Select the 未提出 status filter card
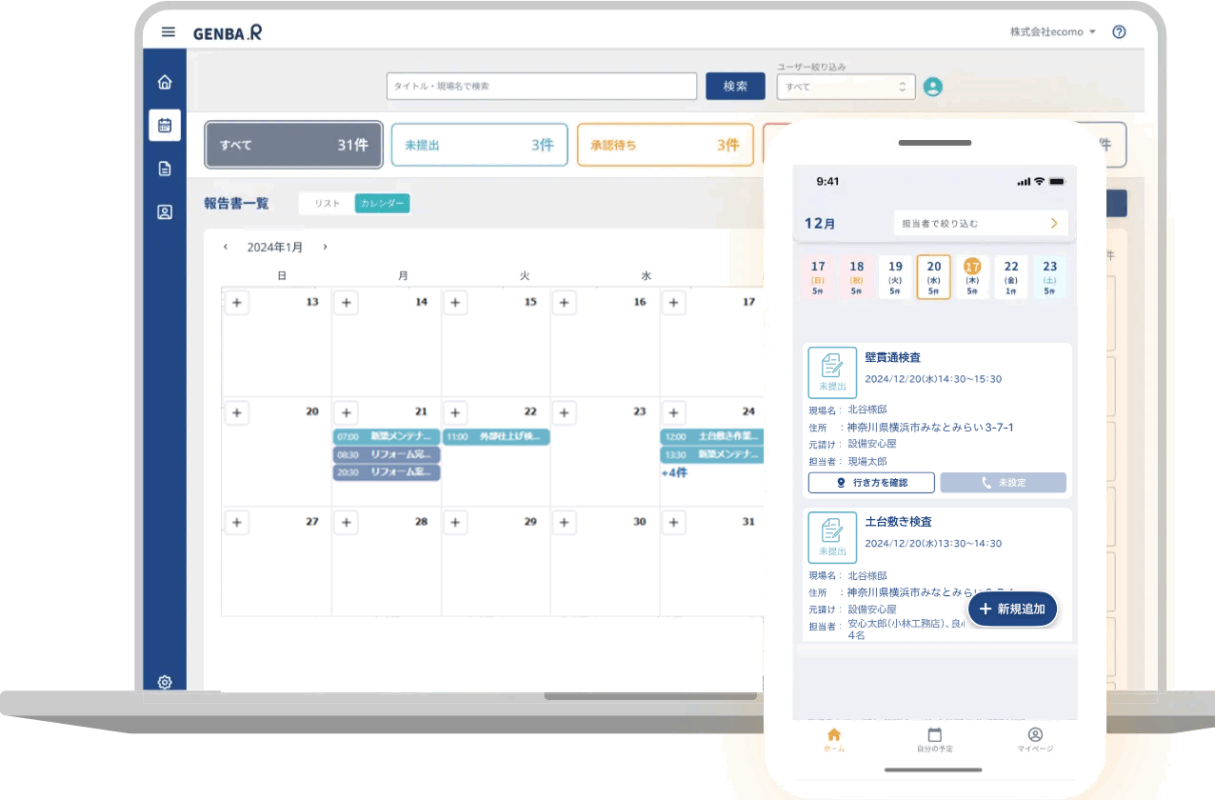This screenshot has width=1215, height=800. tap(479, 145)
